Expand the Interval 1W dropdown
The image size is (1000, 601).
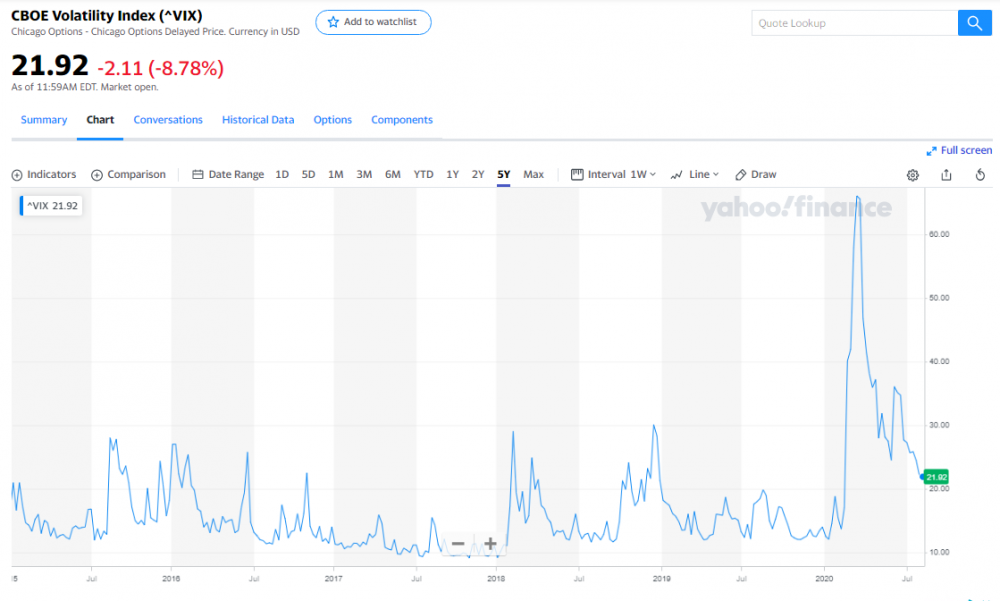click(x=613, y=175)
